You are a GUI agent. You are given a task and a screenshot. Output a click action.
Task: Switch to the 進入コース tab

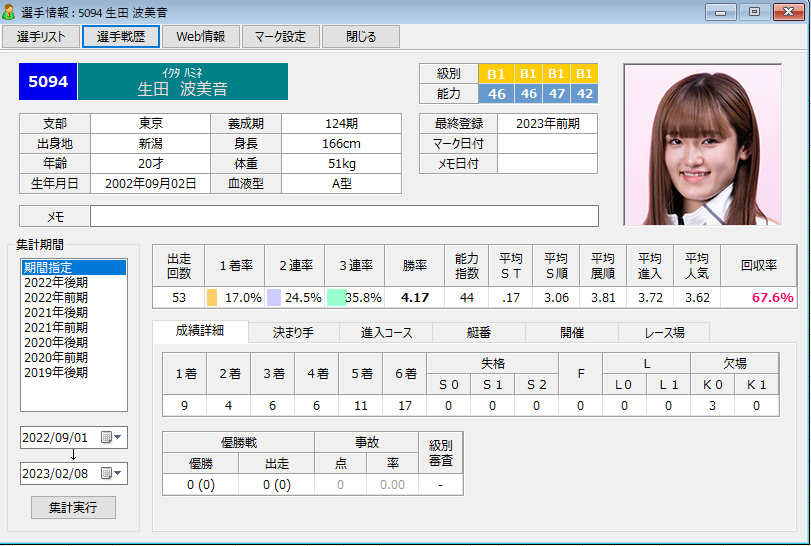385,332
